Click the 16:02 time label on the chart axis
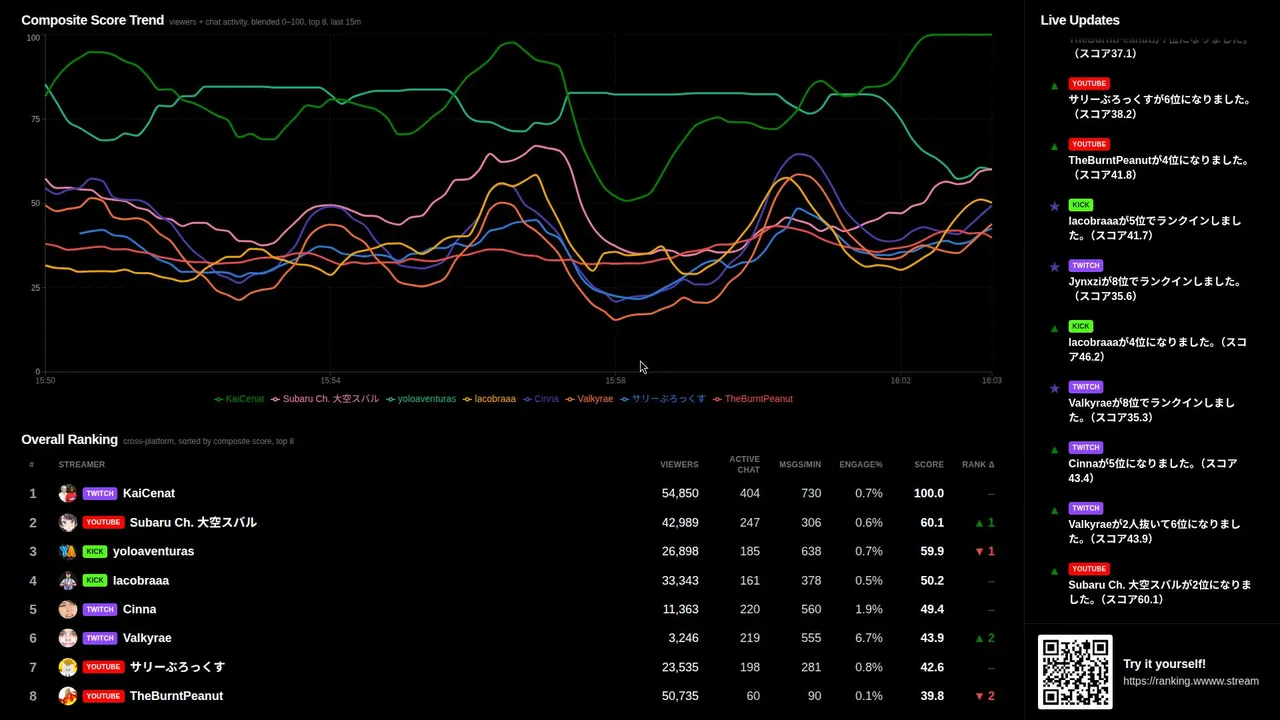 [x=901, y=381]
